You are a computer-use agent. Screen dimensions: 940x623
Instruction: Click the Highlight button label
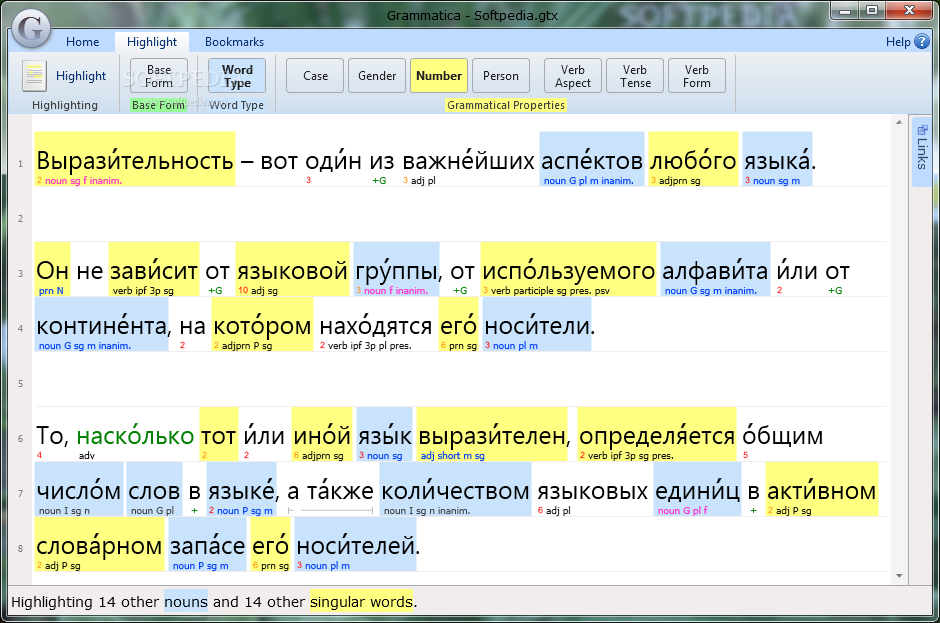coord(81,76)
